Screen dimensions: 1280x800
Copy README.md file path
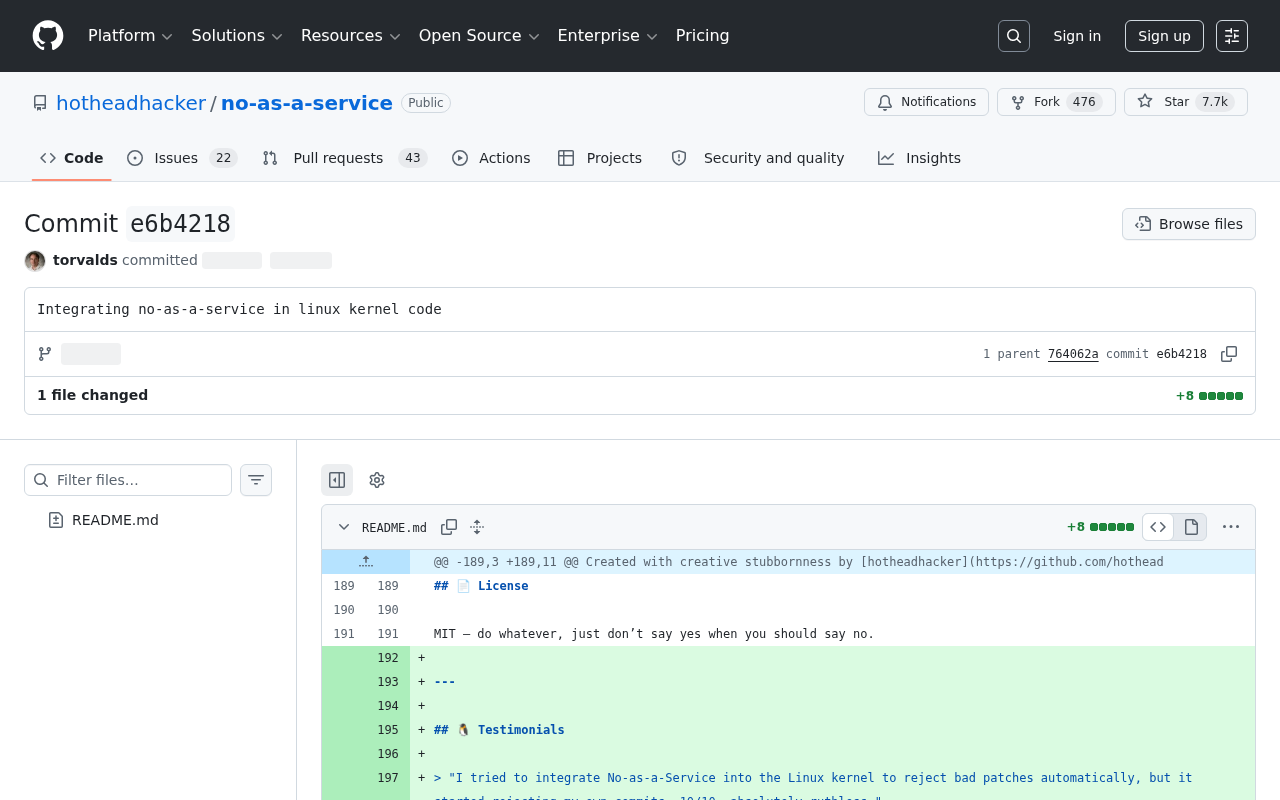click(x=449, y=527)
